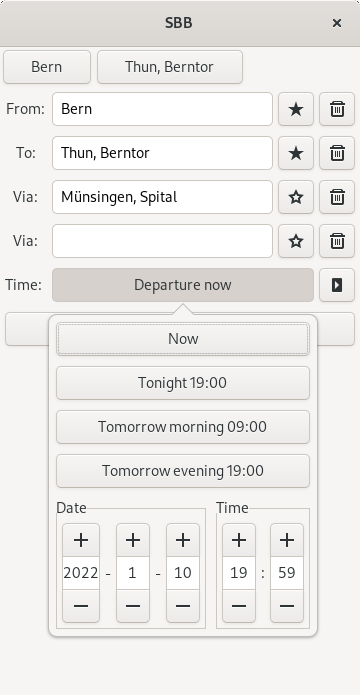The width and height of the screenshot is (360, 695).
Task: Clear the To field with trash icon
Action: coord(337,153)
